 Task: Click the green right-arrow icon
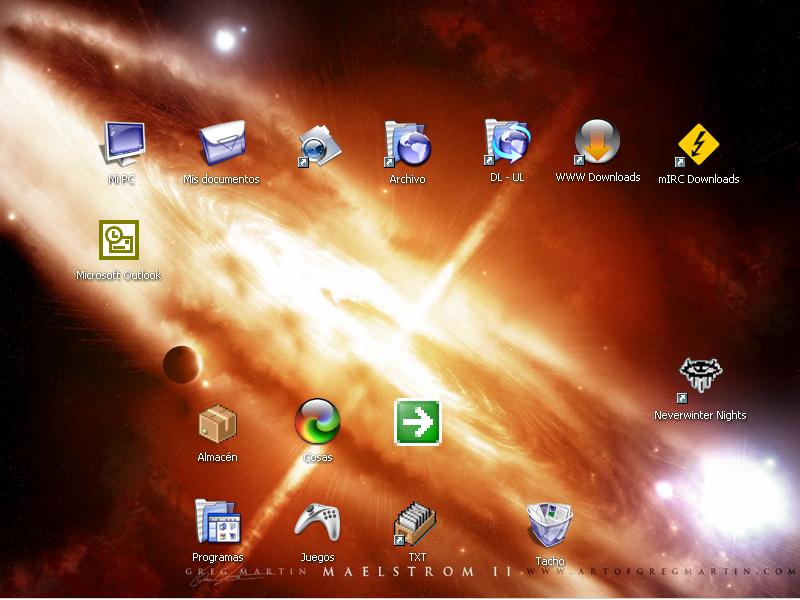click(x=417, y=422)
